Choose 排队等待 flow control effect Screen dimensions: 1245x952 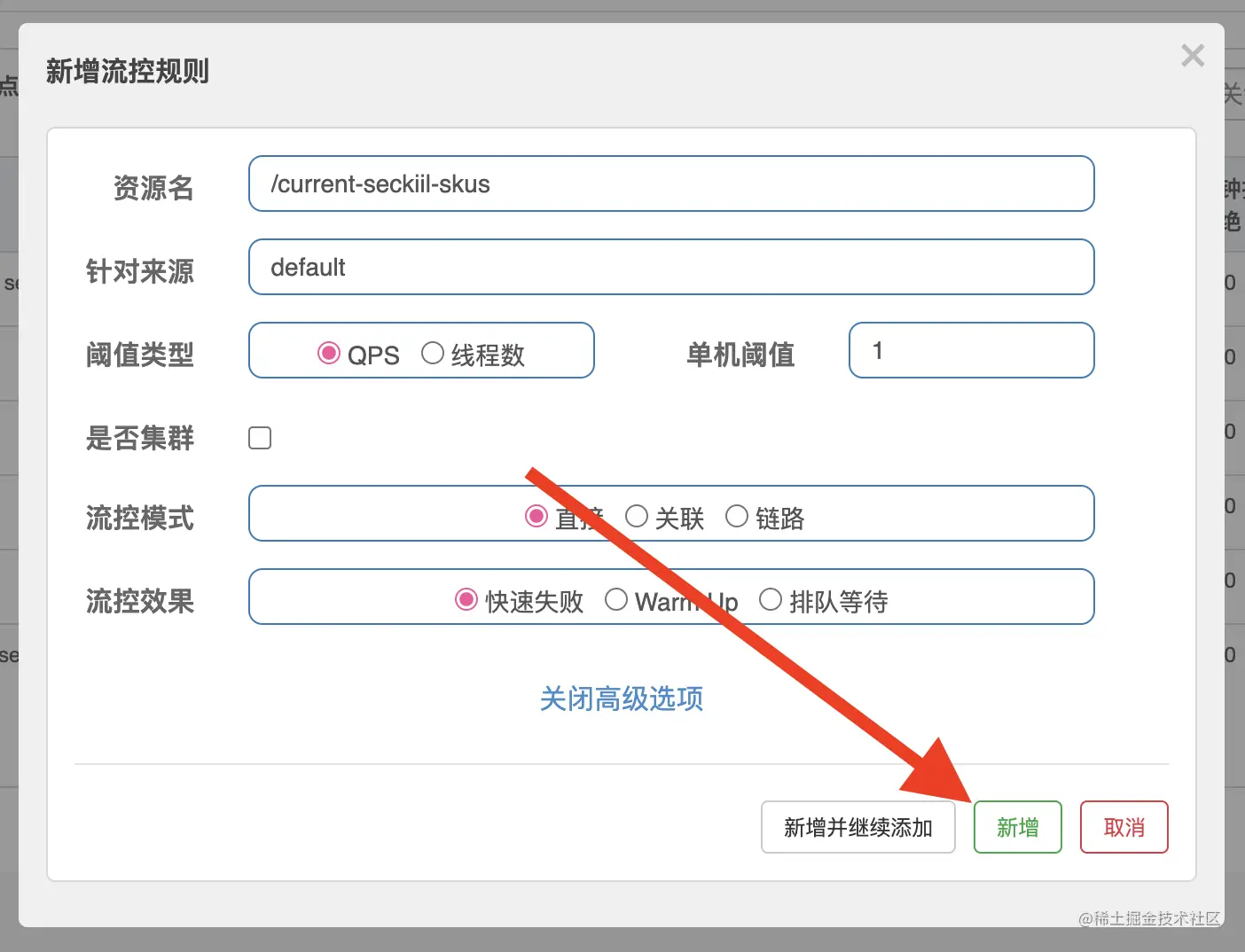pyautogui.click(x=771, y=599)
